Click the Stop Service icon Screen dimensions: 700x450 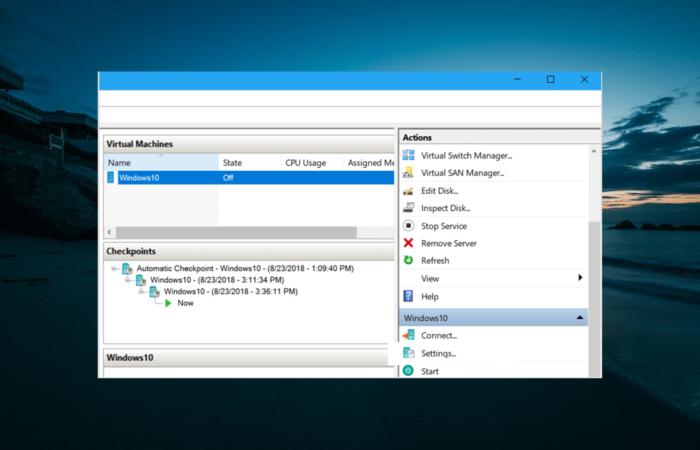(408, 225)
